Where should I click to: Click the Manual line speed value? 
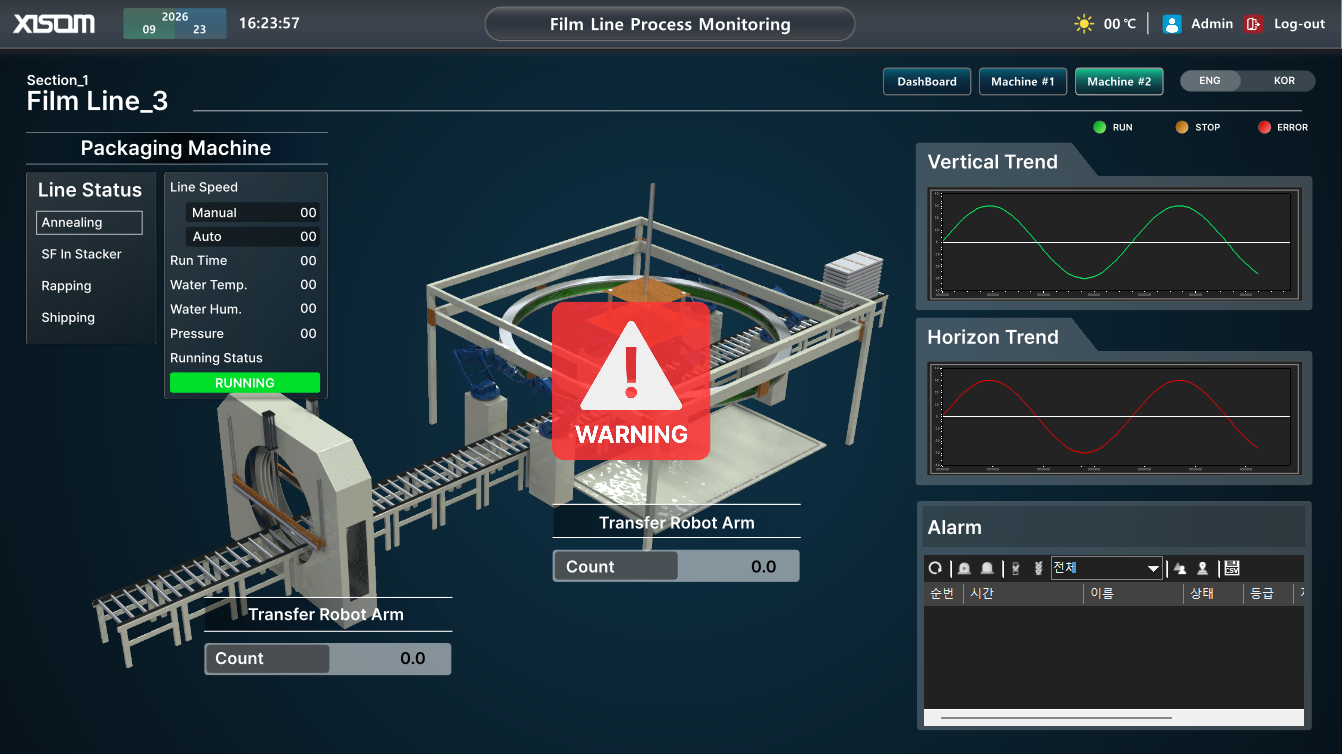(x=308, y=212)
